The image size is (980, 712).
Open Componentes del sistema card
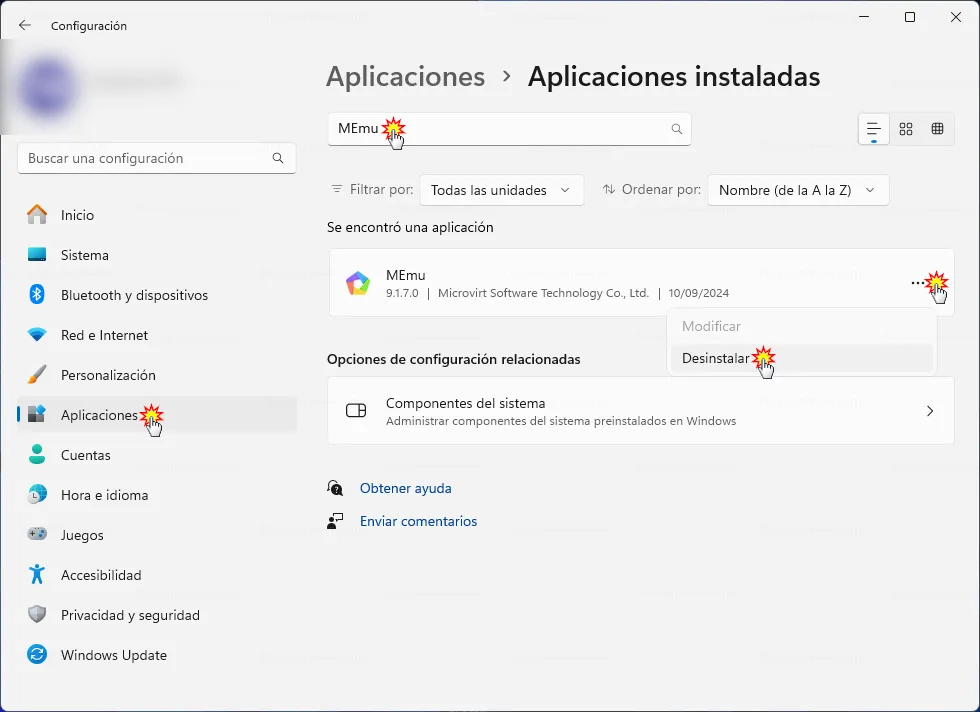point(641,411)
